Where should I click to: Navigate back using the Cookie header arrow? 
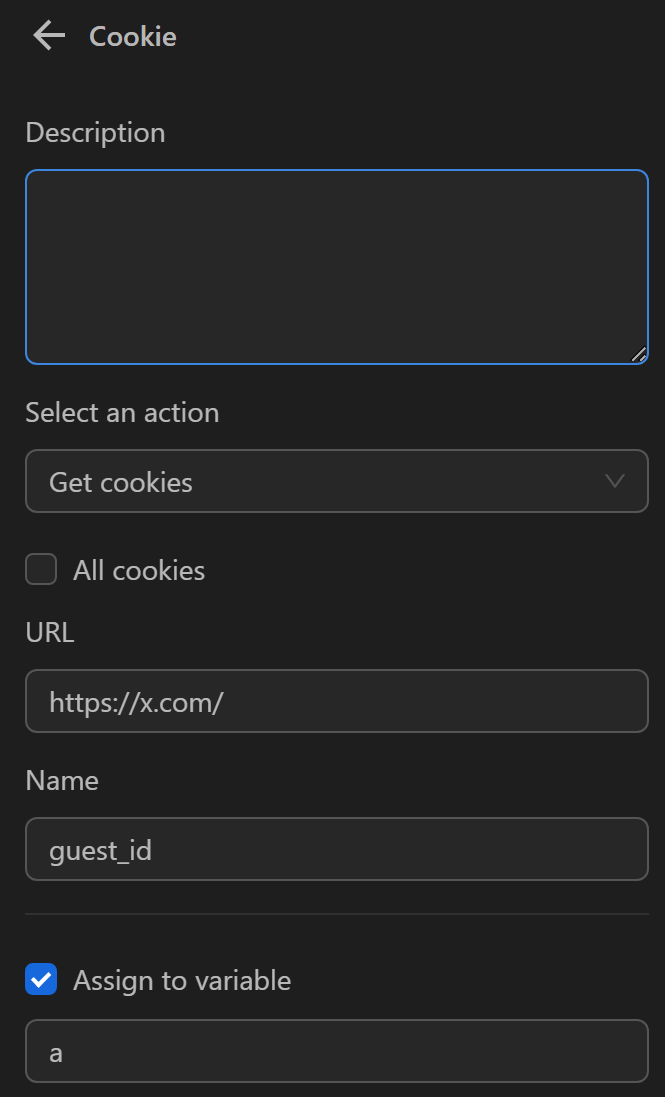47,35
